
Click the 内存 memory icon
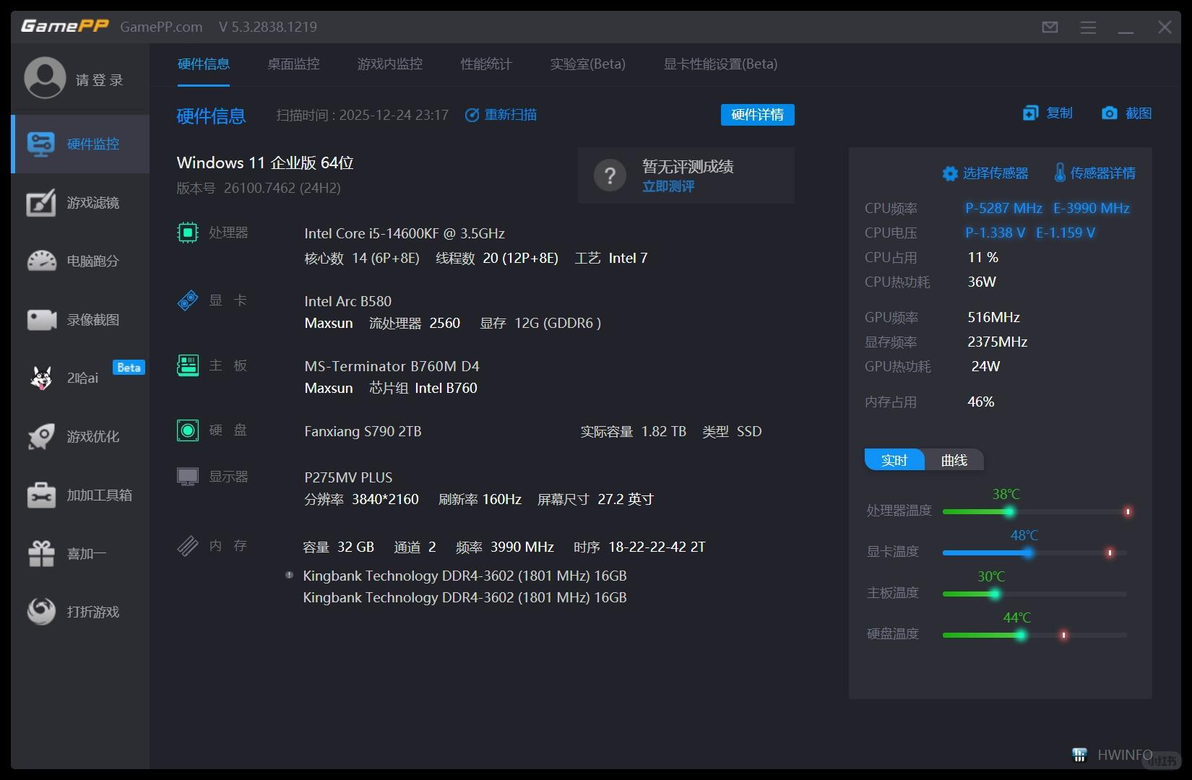tap(188, 546)
